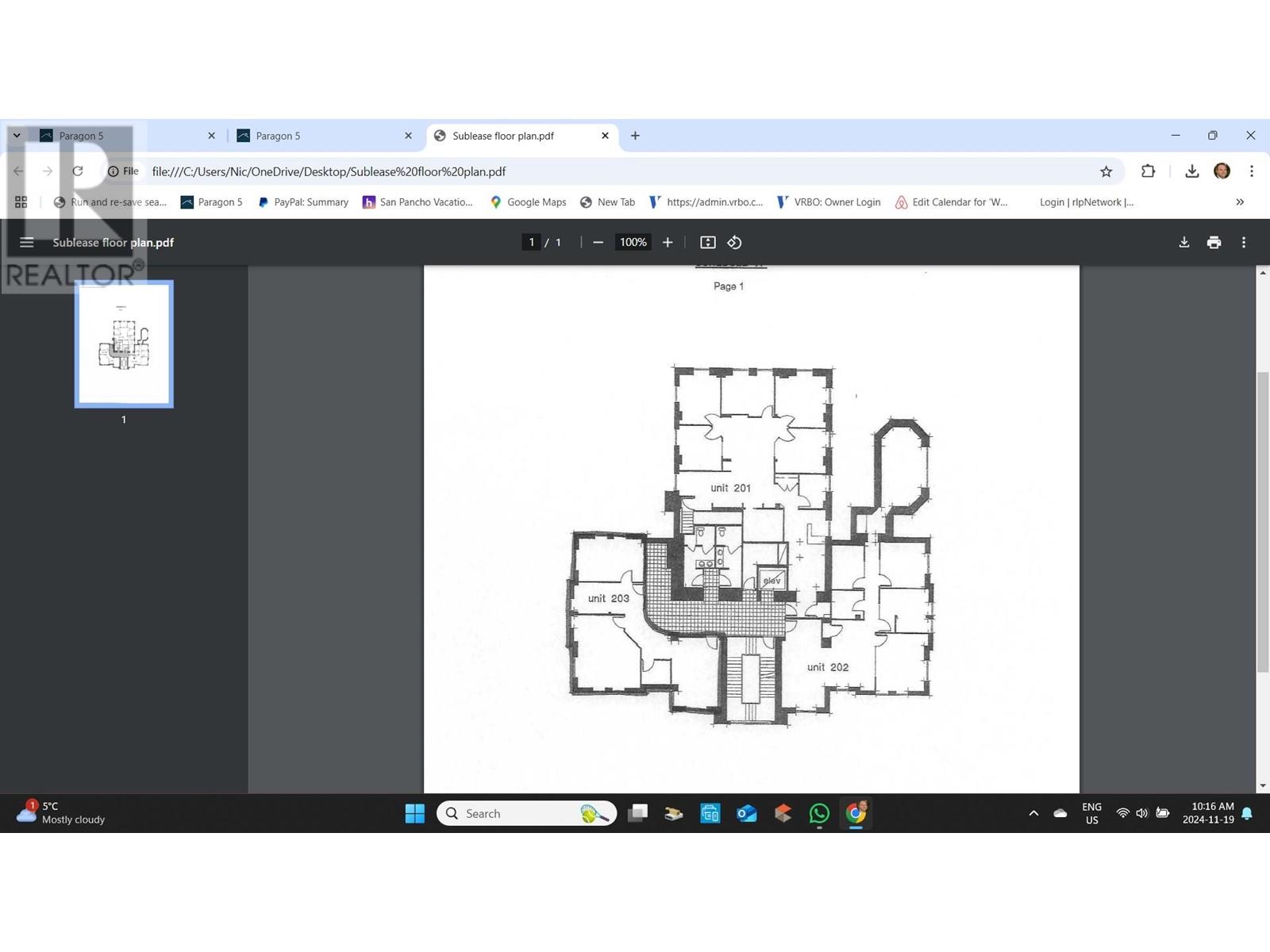Show more bookmarks with the chevron
This screenshot has height=952, width=1270.
pyautogui.click(x=1240, y=202)
